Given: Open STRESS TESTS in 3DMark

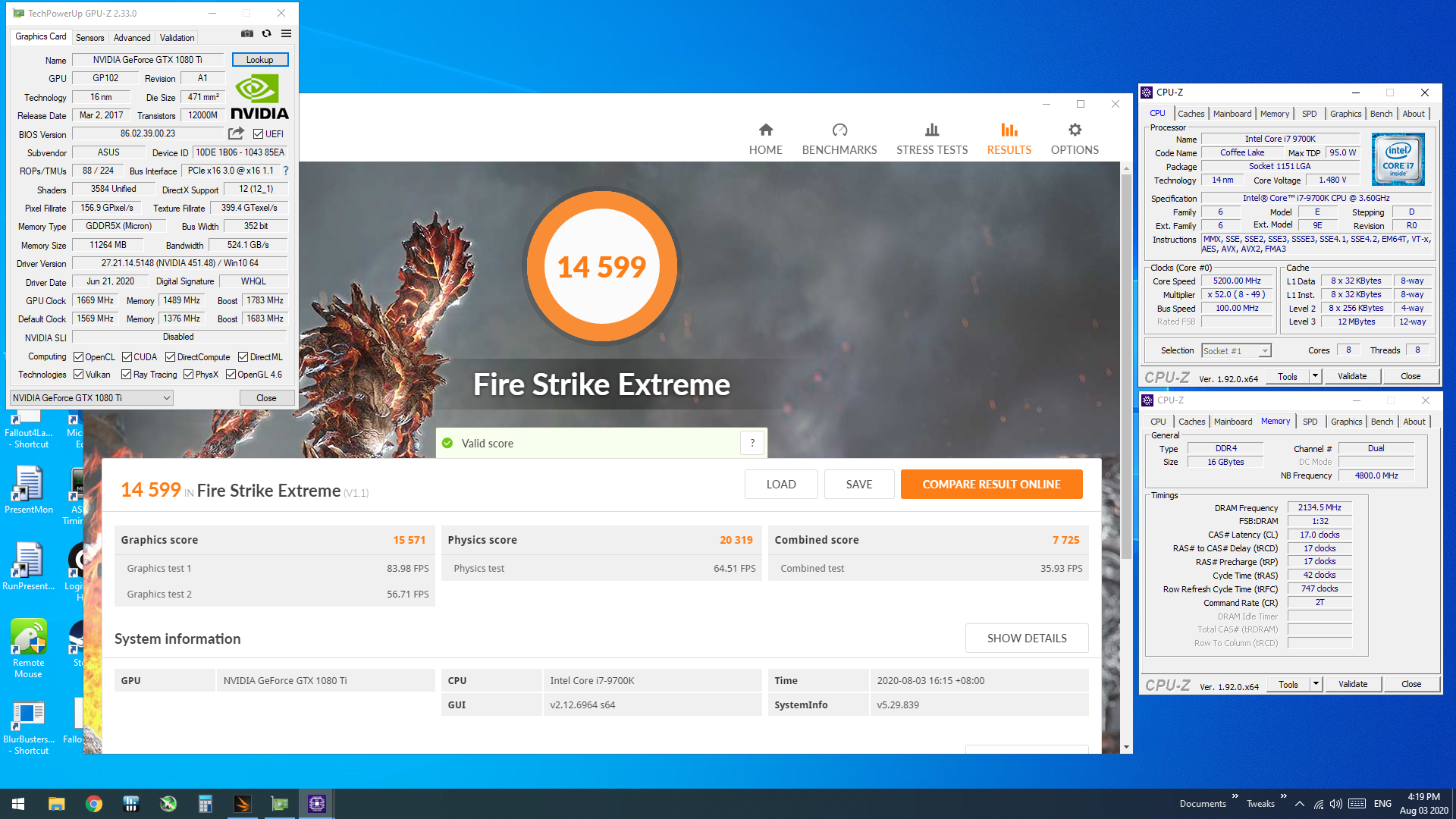Looking at the screenshot, I should coord(932,139).
